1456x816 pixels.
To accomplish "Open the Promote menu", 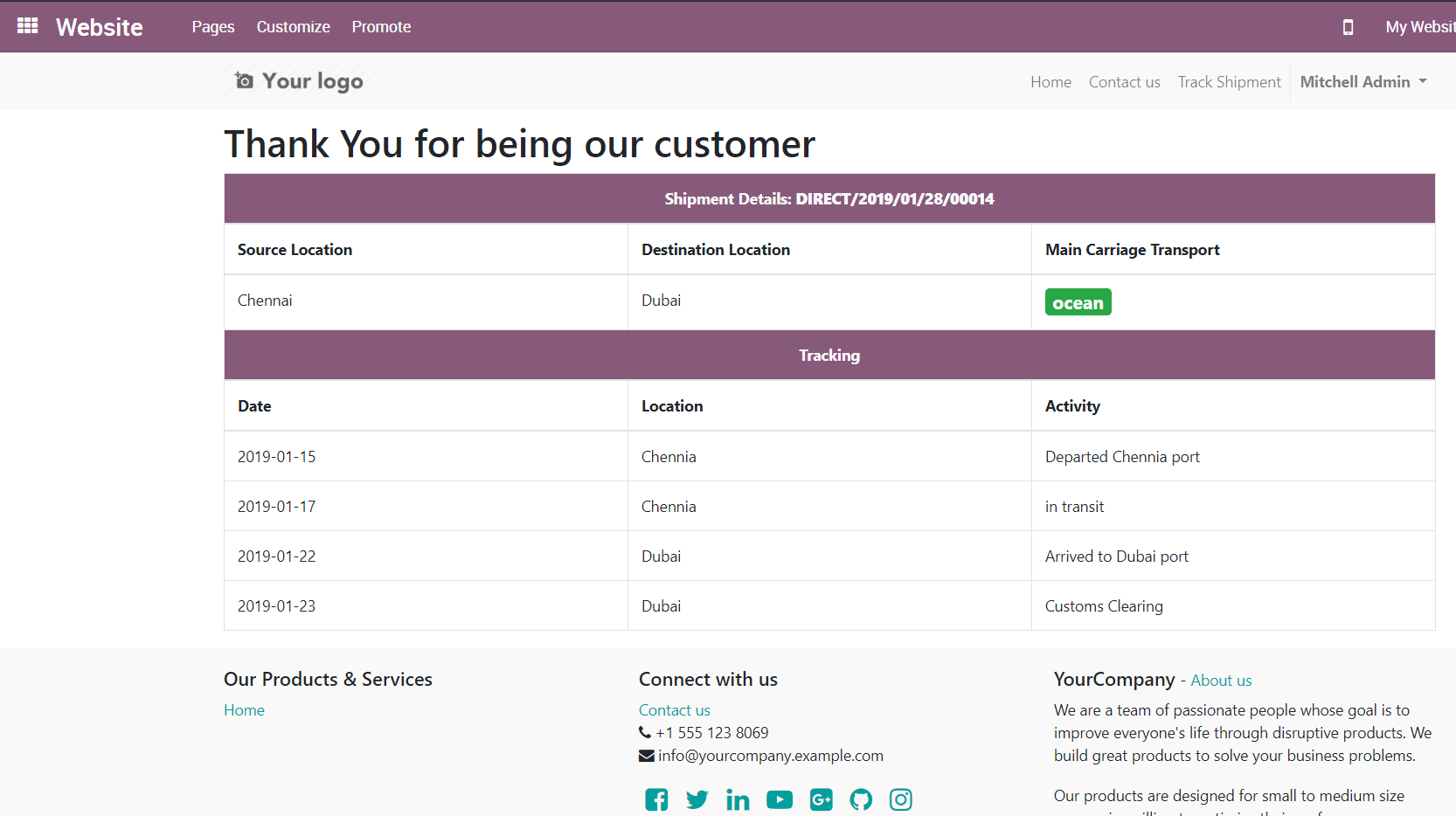I will [x=381, y=27].
